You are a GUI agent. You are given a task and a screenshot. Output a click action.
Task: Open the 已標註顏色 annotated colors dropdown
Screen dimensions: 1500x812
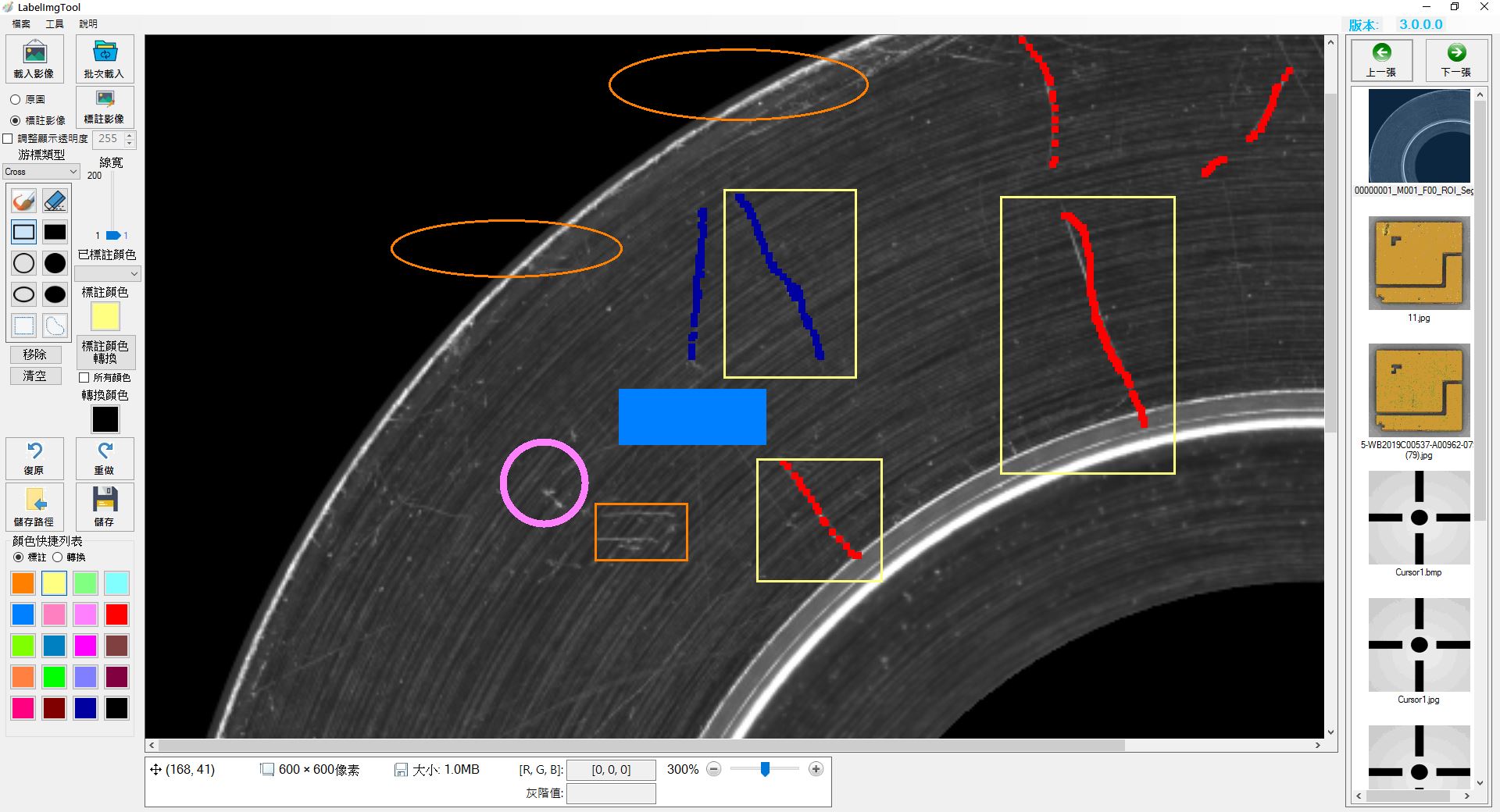click(107, 273)
